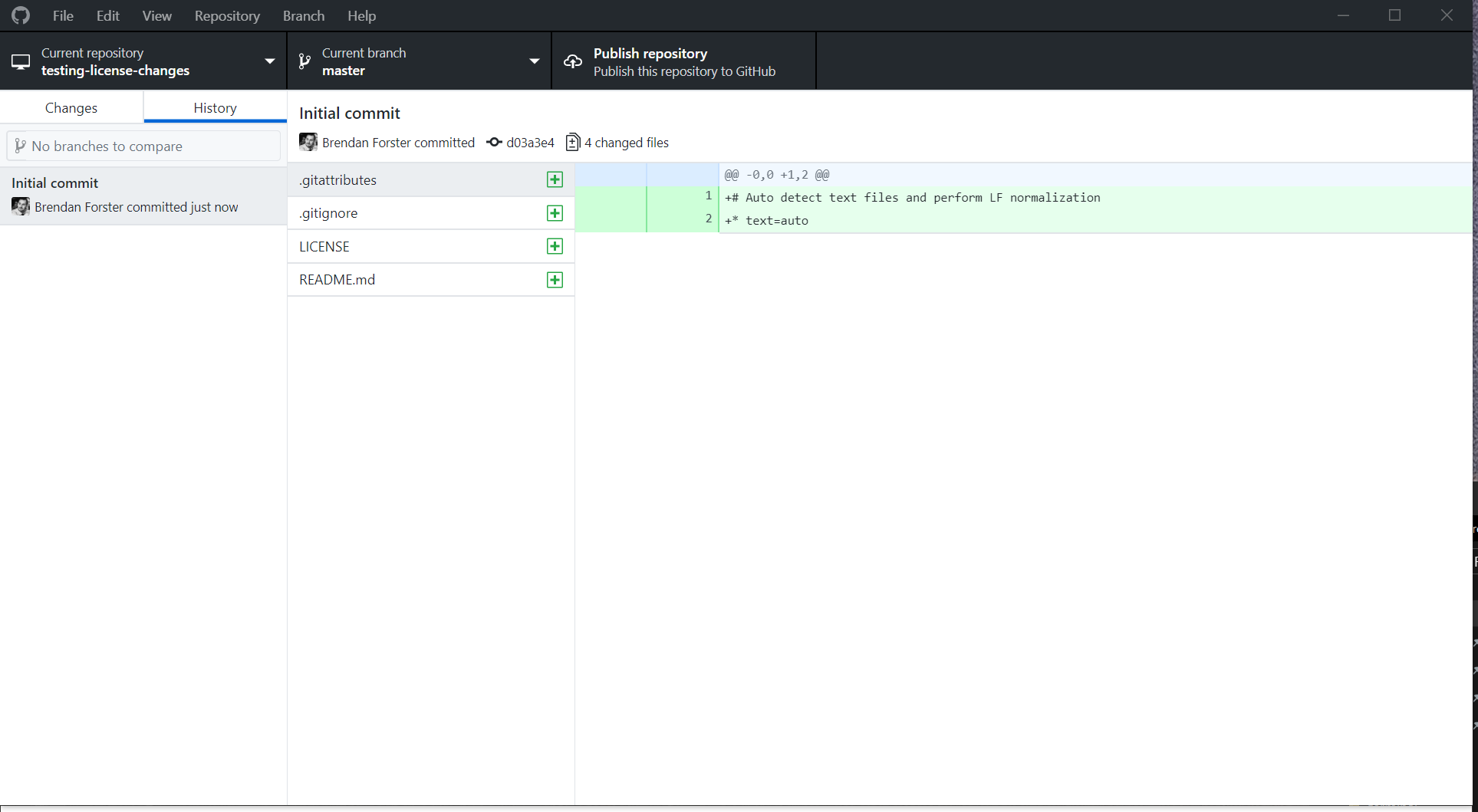1478x812 pixels.
Task: Click the changed files icon
Action: (x=573, y=143)
